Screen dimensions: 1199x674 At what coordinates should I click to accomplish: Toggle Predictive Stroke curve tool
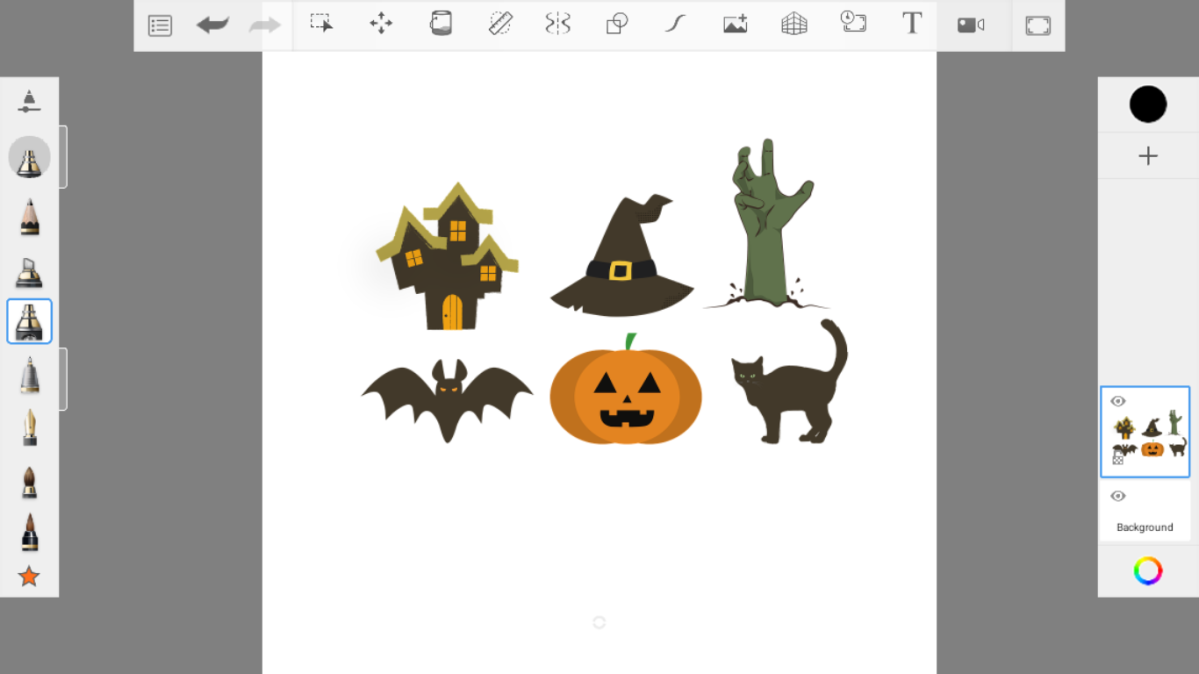coord(676,24)
